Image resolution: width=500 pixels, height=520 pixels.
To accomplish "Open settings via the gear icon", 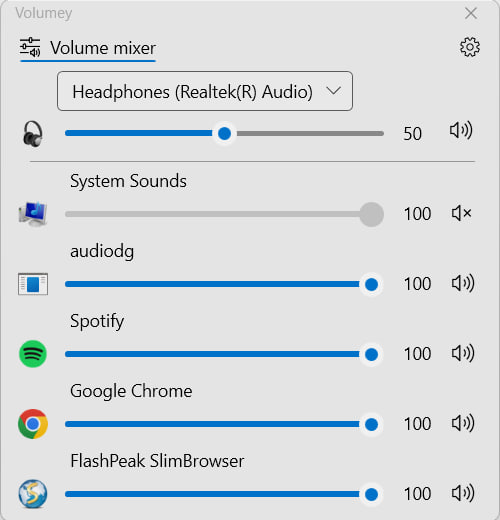I will 470,47.
